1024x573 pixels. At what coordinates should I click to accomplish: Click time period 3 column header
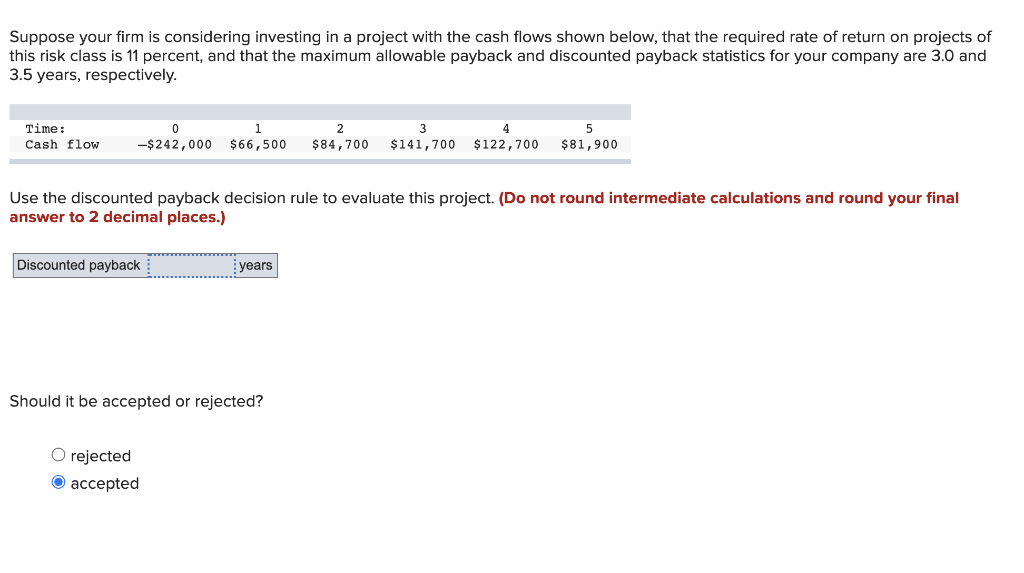(423, 129)
